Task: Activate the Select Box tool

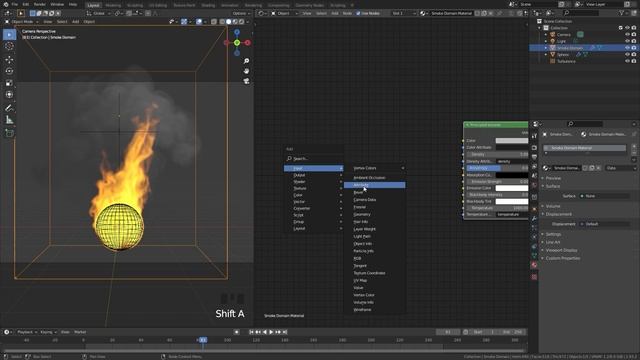Action: click(x=9, y=35)
